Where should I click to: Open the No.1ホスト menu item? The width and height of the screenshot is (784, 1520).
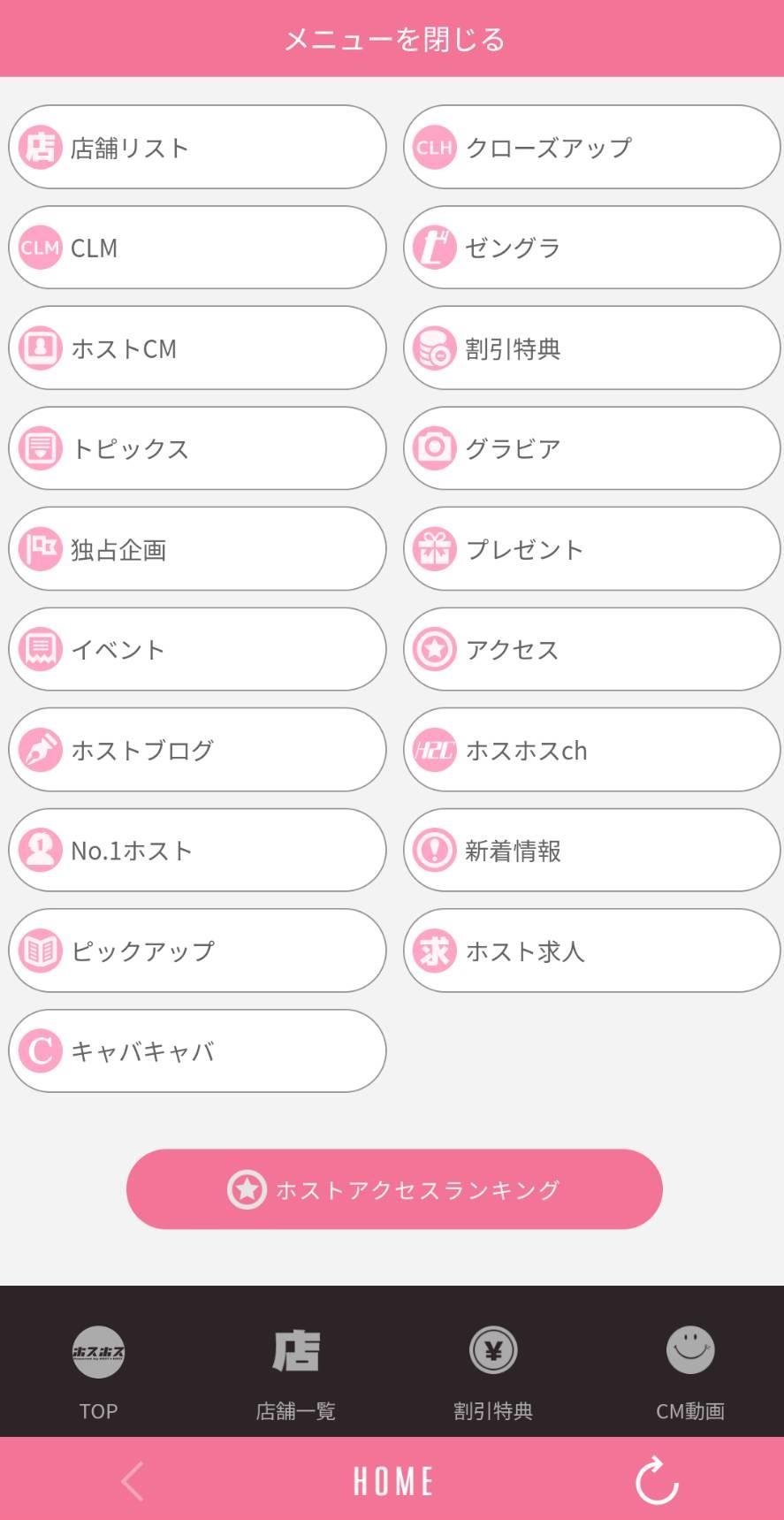pos(197,850)
